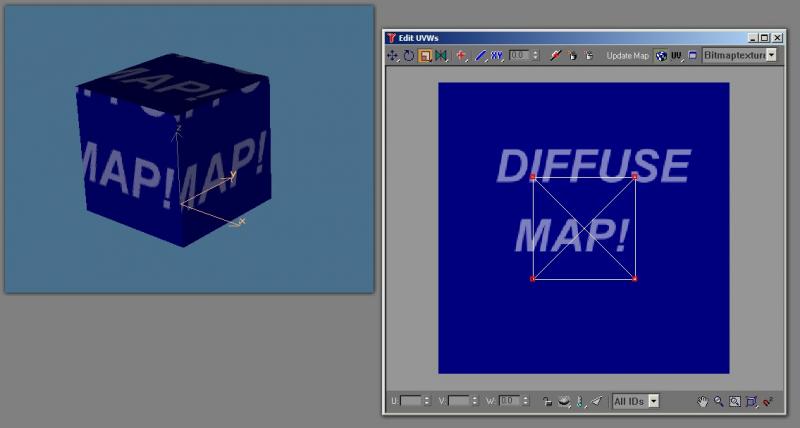Select the Move tool in Edit UVWs
Screen dimensions: 800x428
click(392, 56)
